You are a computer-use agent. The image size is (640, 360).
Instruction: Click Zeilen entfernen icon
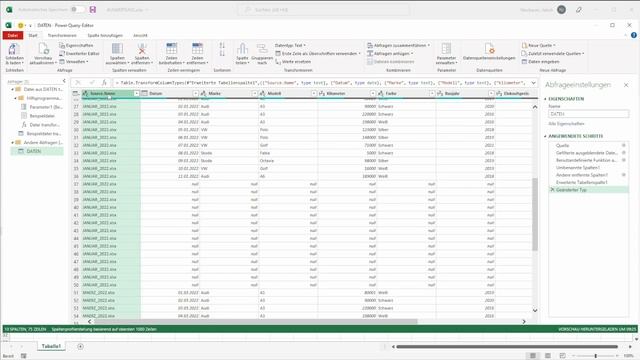(x=197, y=49)
